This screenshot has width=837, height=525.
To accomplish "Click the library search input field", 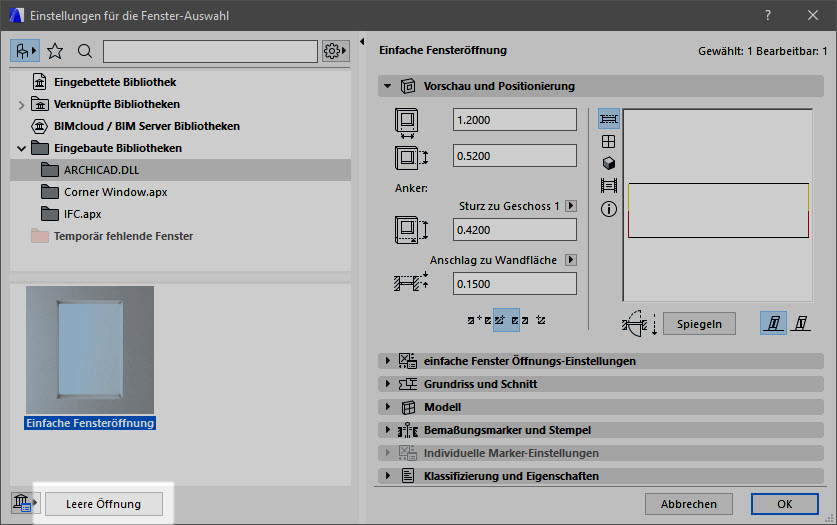I will 210,51.
